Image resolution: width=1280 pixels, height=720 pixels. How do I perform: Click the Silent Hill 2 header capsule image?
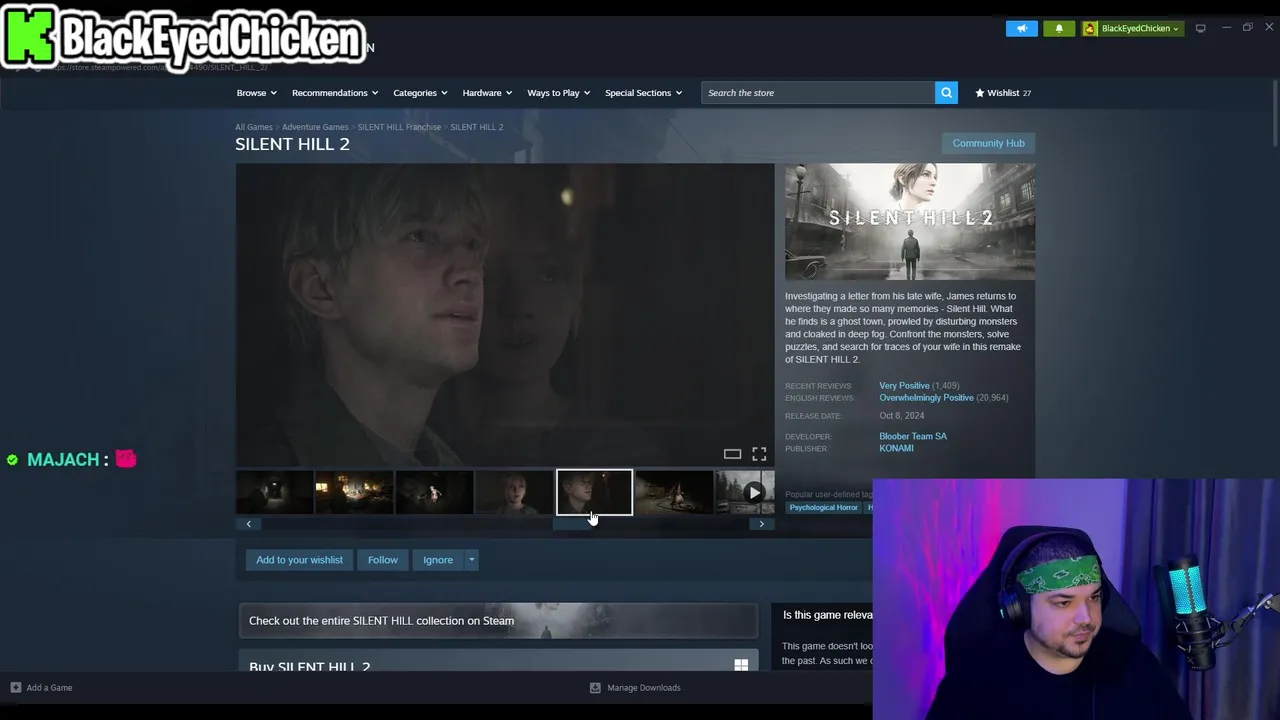click(910, 222)
